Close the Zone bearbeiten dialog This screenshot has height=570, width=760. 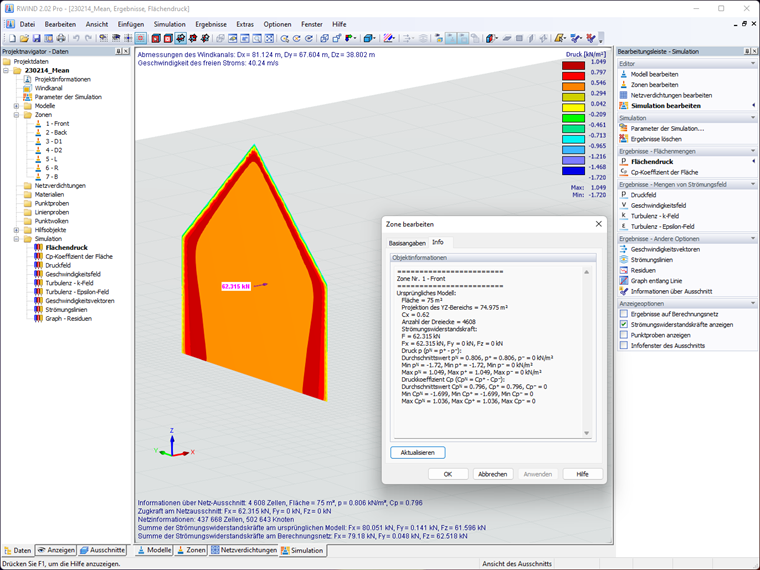click(x=599, y=224)
